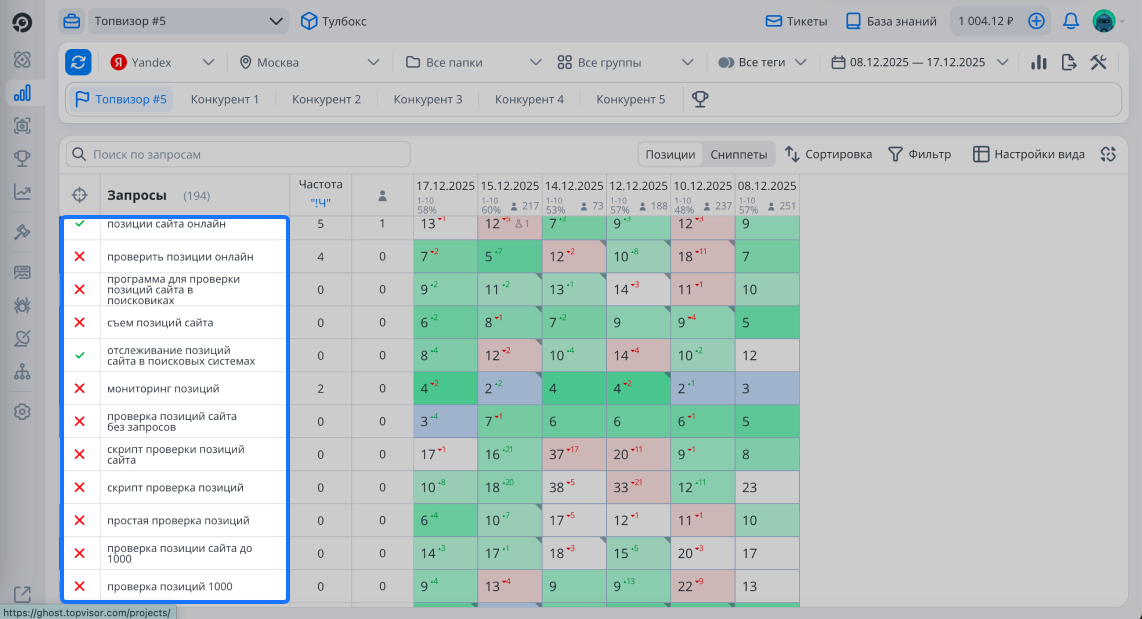Click the 17.12.2025 date column header

pos(445,186)
